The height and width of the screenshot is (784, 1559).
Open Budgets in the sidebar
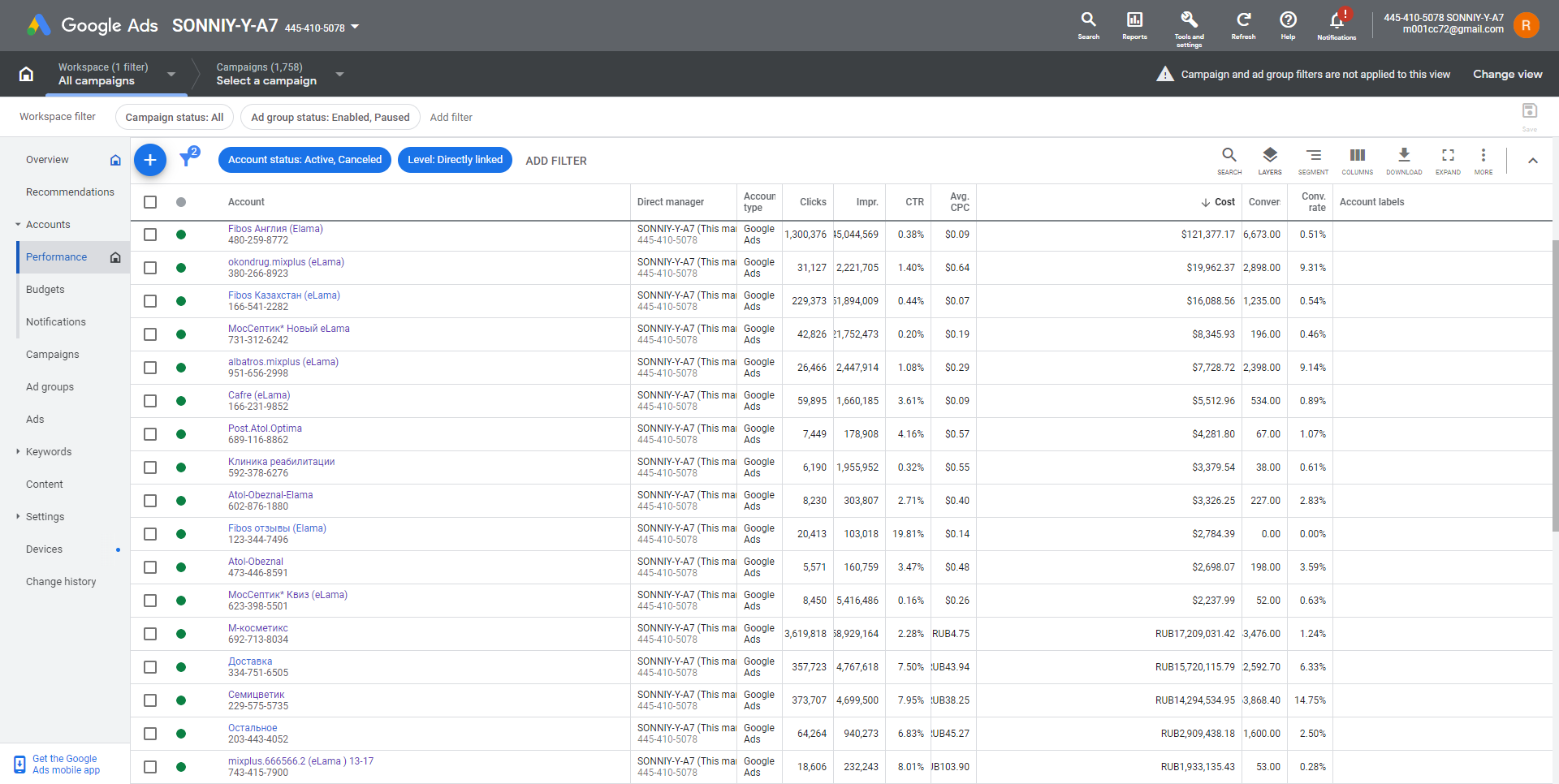(x=45, y=290)
